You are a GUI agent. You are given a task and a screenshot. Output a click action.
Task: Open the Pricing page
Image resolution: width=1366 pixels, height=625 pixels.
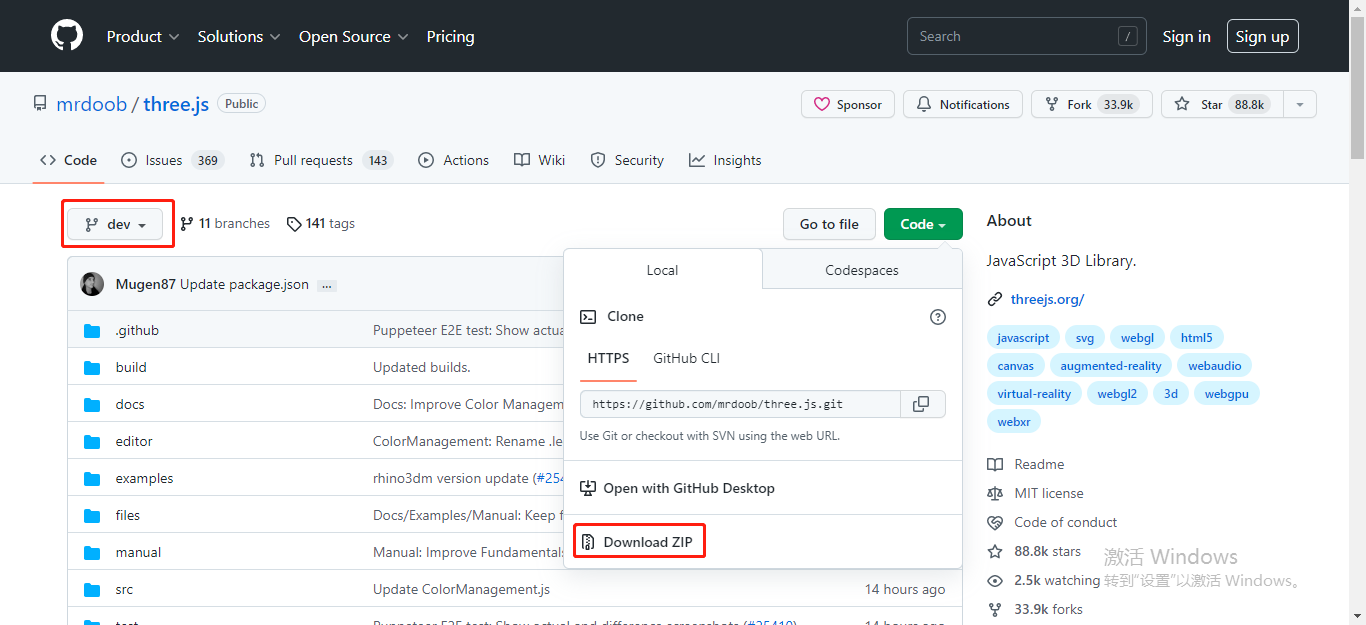[450, 36]
